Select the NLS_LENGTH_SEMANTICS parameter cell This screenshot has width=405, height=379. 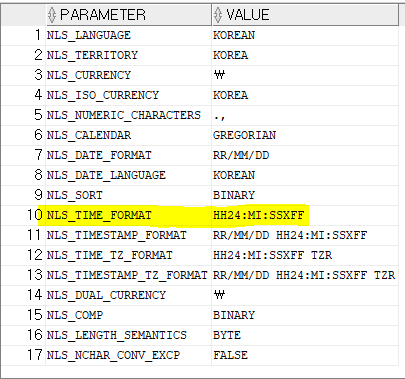pyautogui.click(x=129, y=335)
